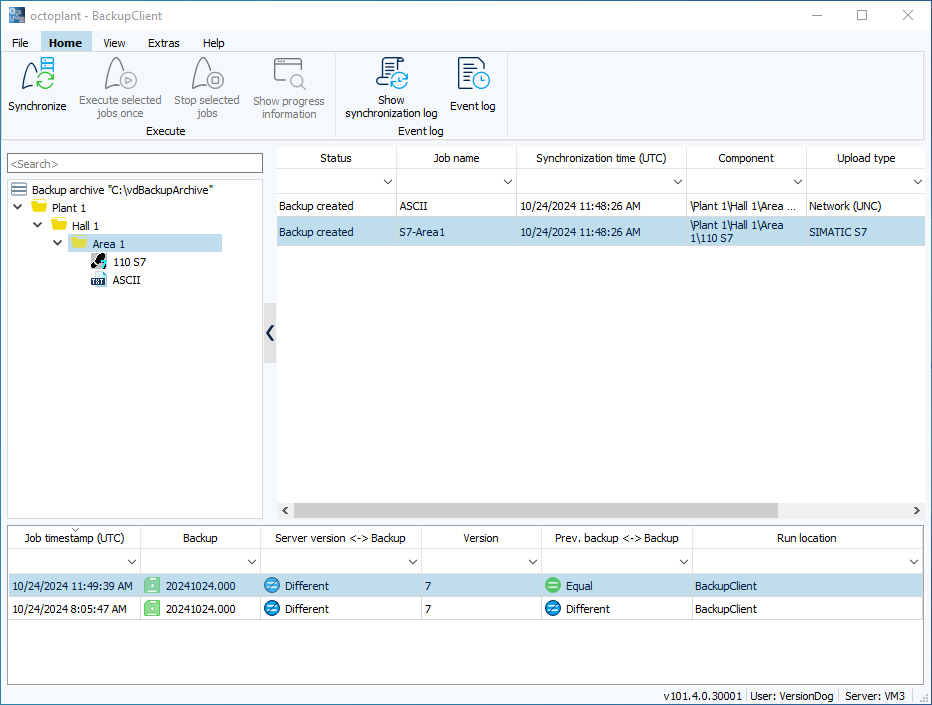Collapse the left navigation panel via the chevron
Screen dimensions: 932x705
click(x=269, y=333)
